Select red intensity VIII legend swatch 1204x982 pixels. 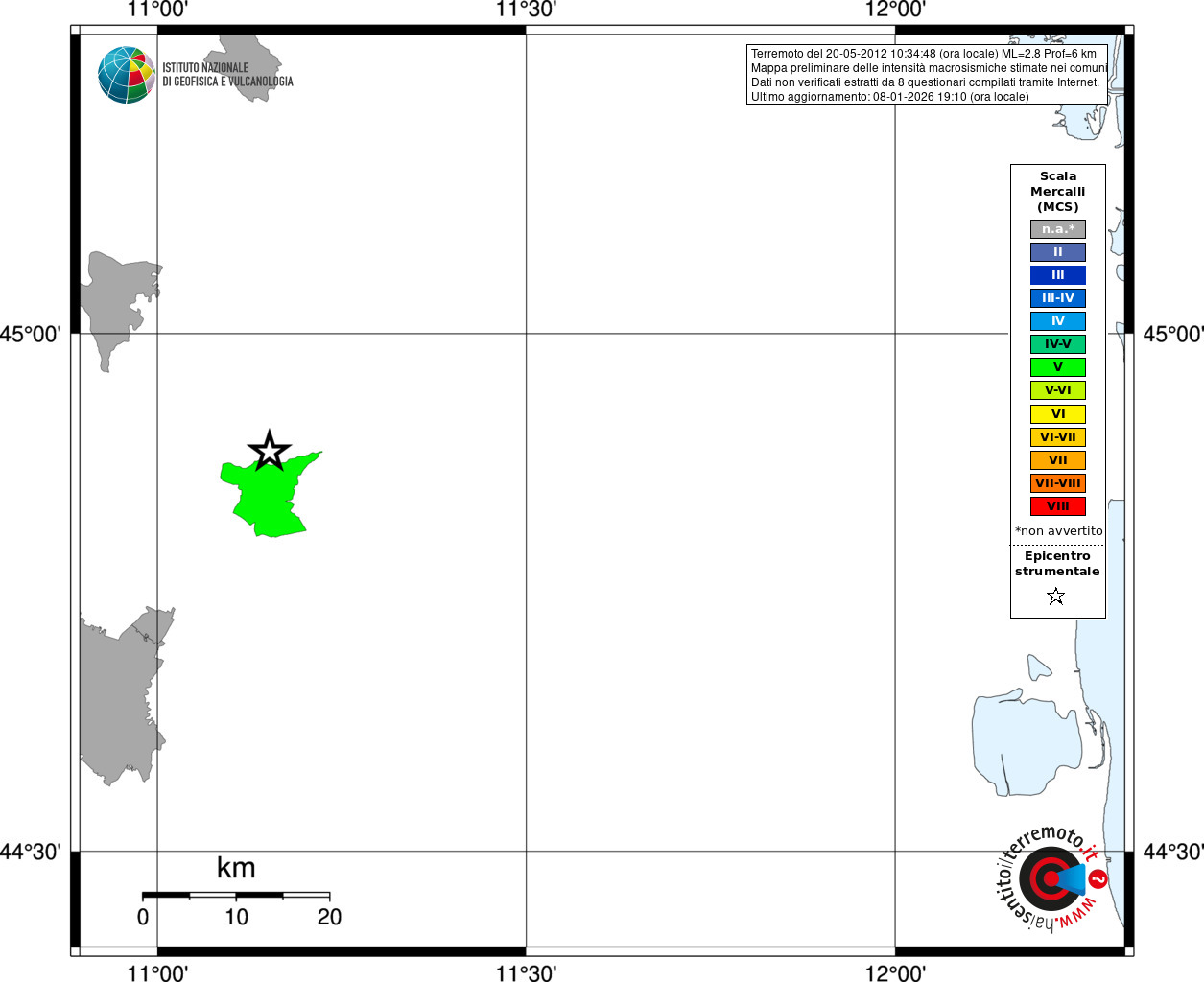1058,506
